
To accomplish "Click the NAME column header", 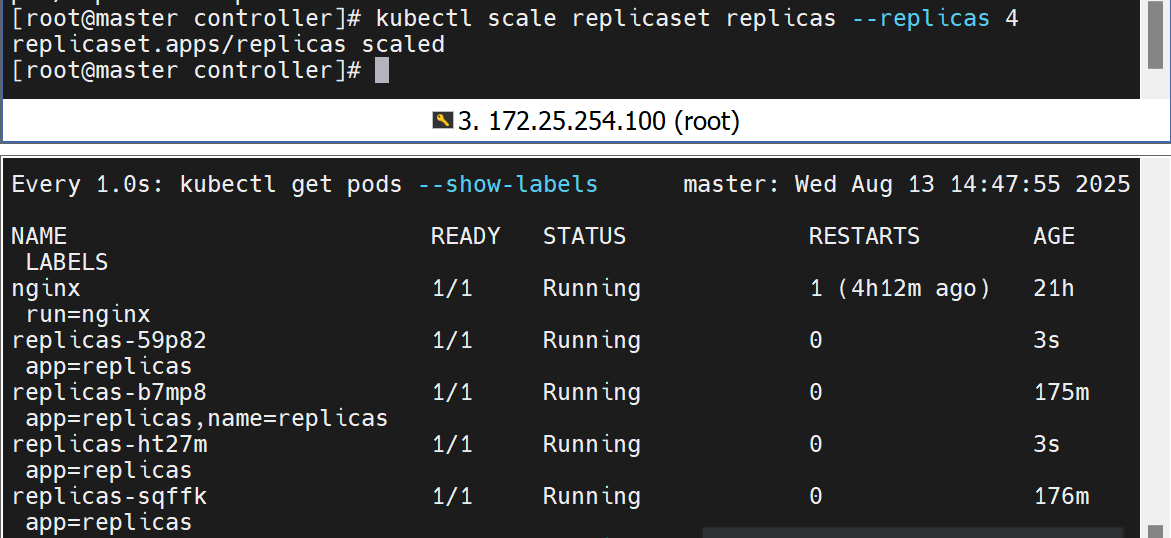I will [40, 236].
